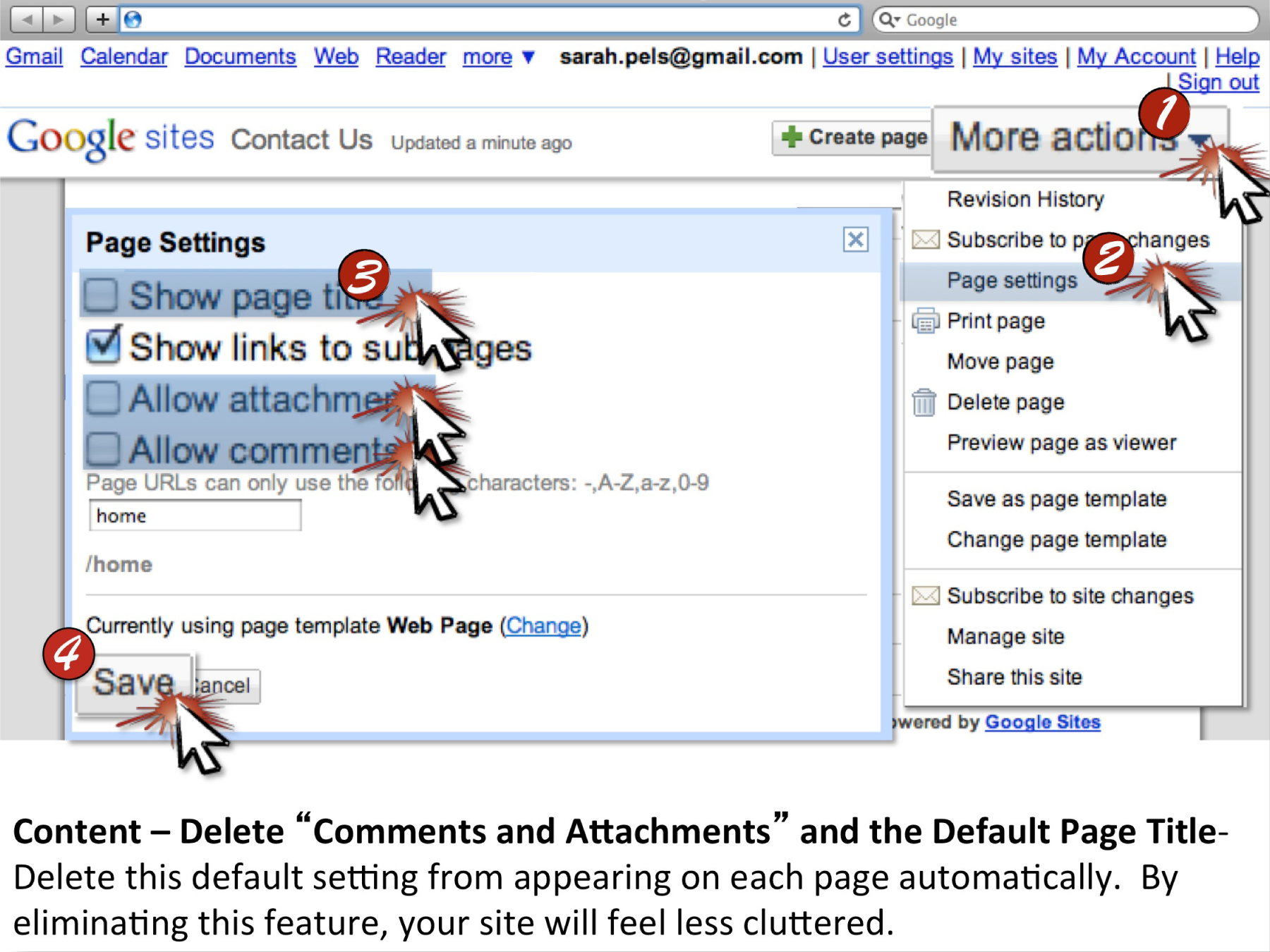Image resolution: width=1270 pixels, height=952 pixels.
Task: Click the reload icon in address bar
Action: pos(844,20)
